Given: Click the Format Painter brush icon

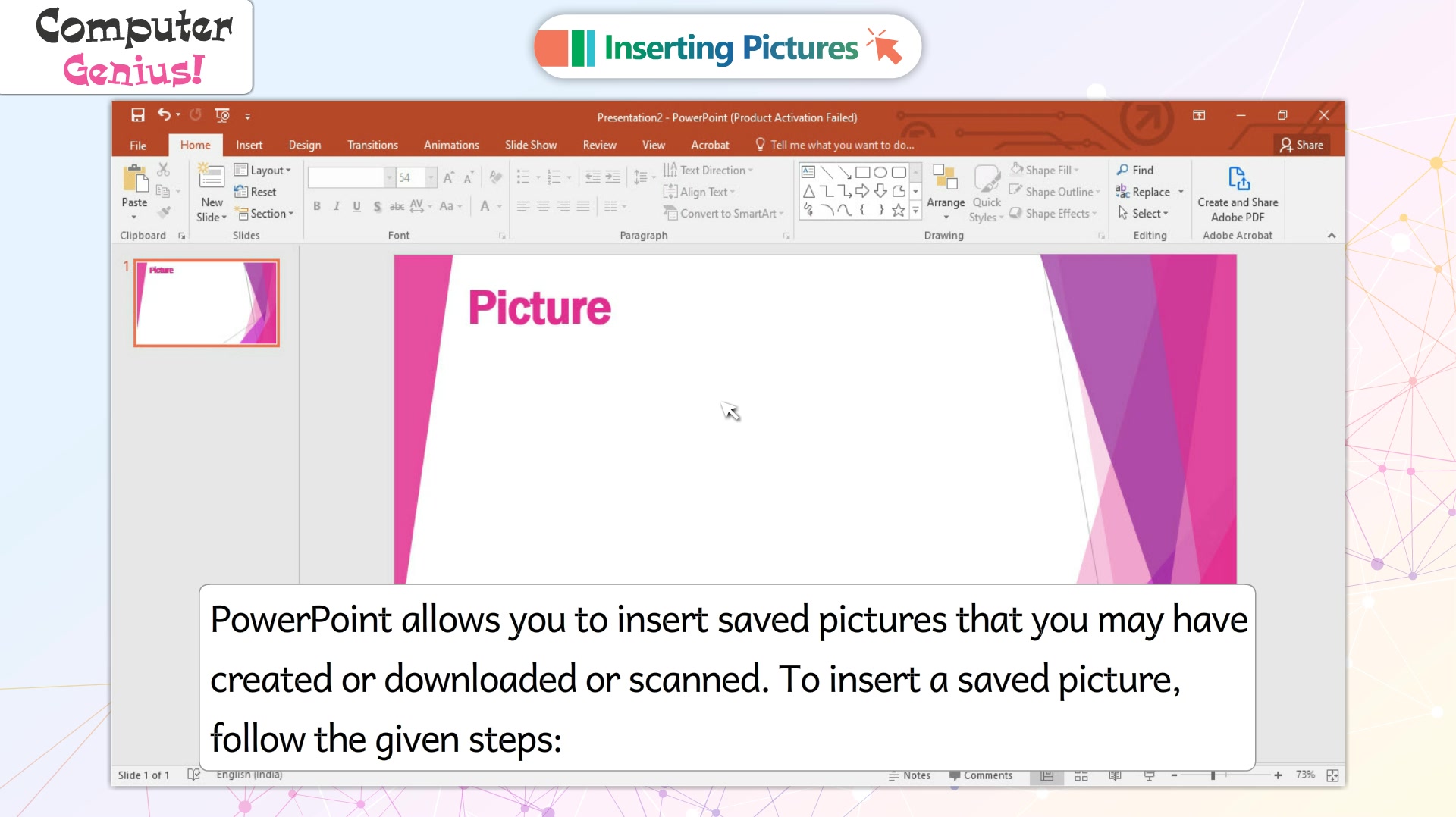Looking at the screenshot, I should tap(164, 212).
